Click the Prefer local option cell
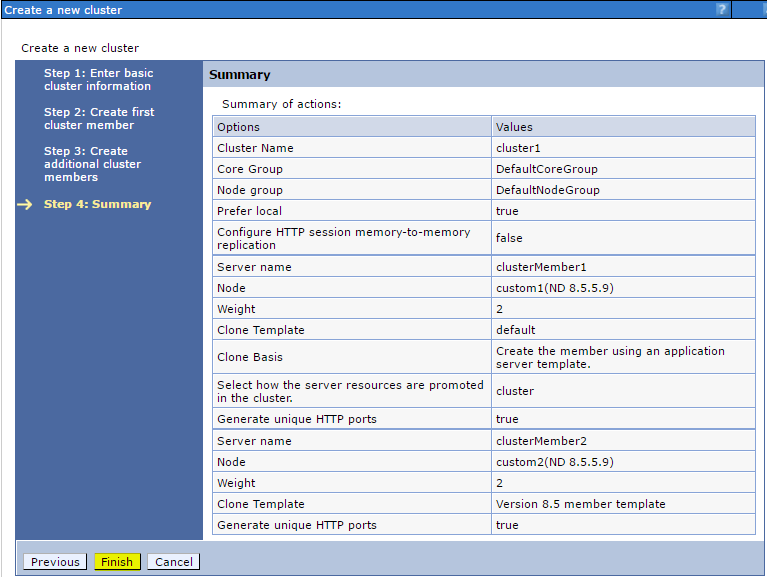Image resolution: width=767 pixels, height=577 pixels. click(352, 211)
